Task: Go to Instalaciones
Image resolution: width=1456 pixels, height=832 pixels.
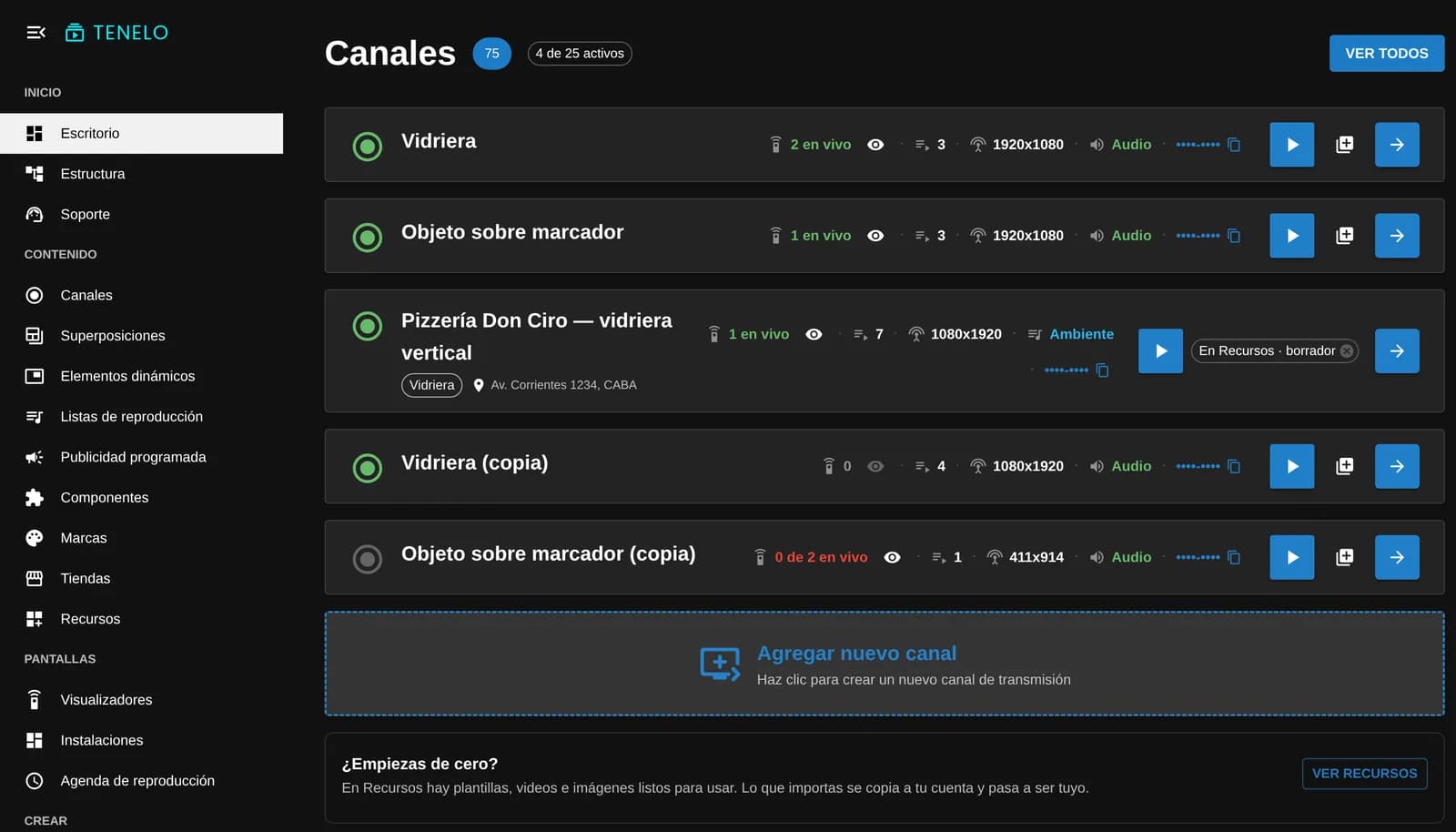Action: click(x=141, y=740)
